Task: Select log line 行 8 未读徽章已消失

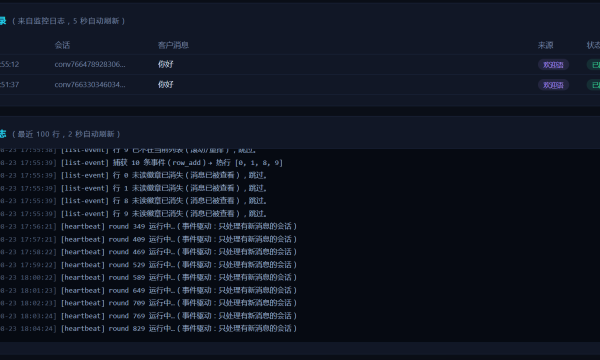Action: (x=133, y=201)
